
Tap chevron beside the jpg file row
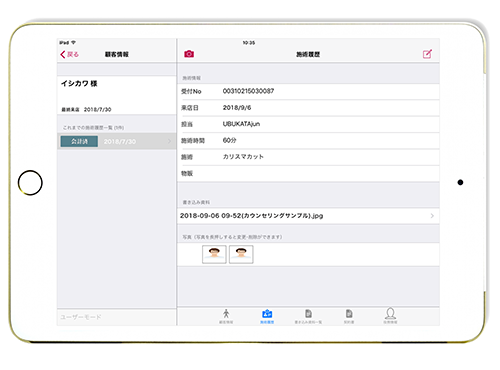pos(432,216)
